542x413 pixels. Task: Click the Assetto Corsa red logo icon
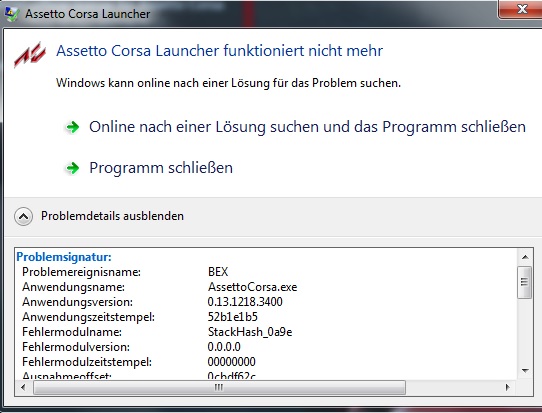(x=30, y=54)
